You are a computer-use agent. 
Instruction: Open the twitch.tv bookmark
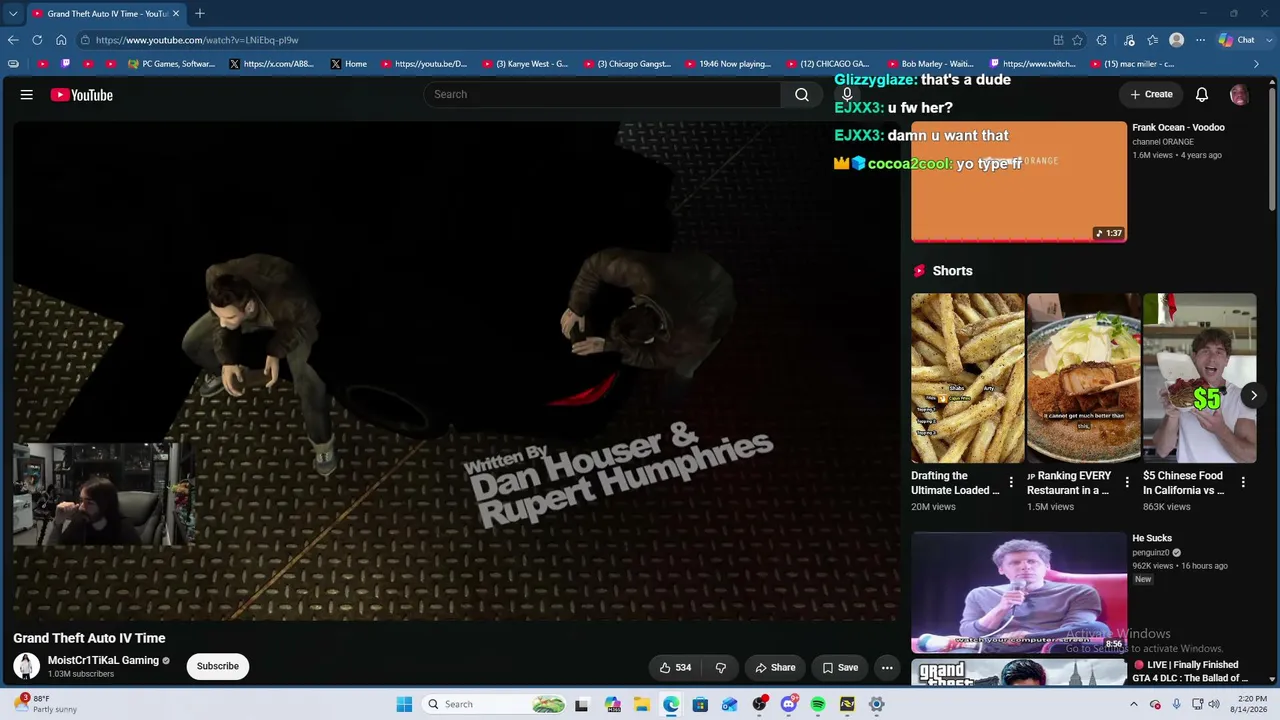(x=1033, y=64)
